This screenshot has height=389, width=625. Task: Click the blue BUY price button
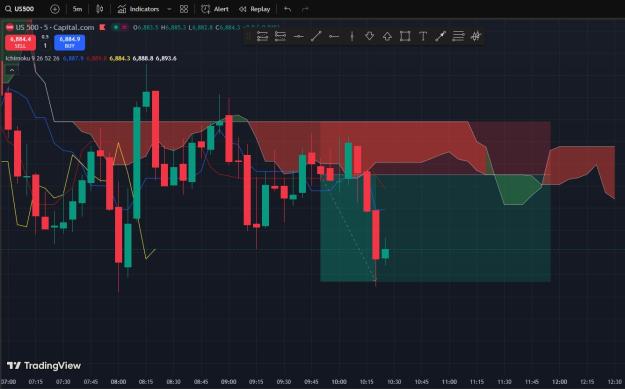click(x=69, y=42)
